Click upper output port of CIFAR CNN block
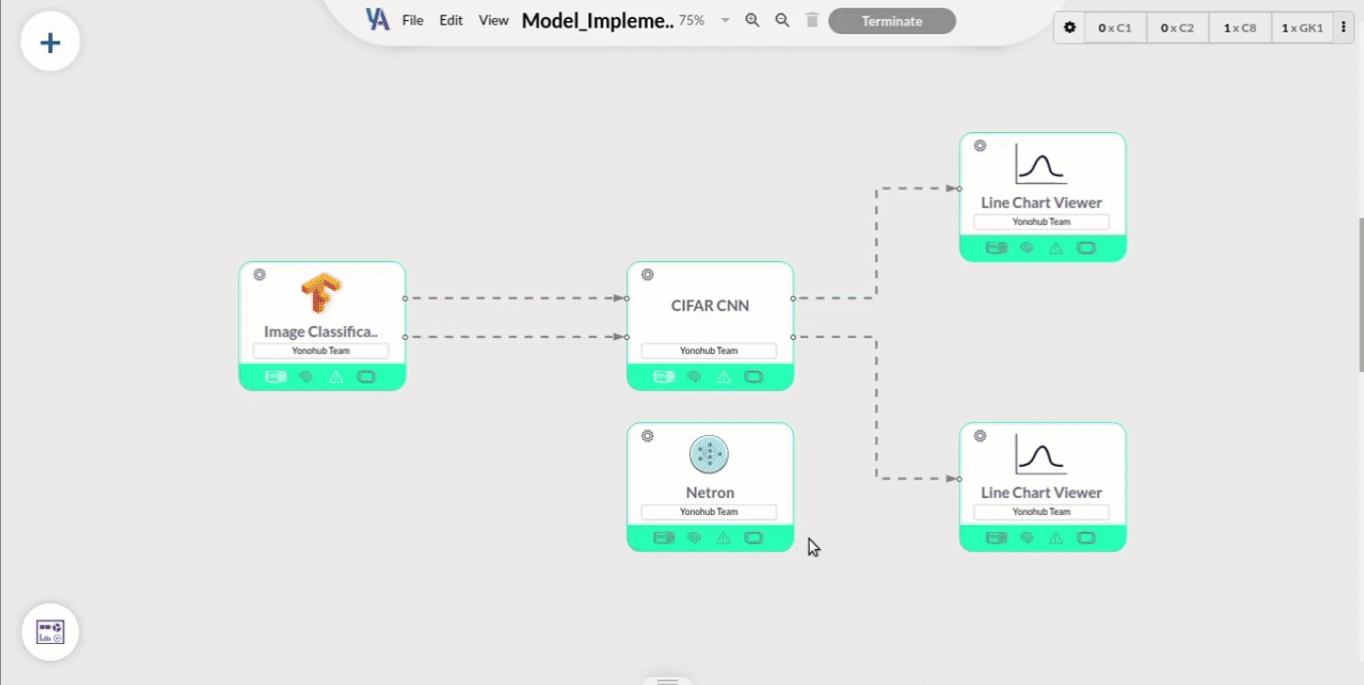 [793, 298]
